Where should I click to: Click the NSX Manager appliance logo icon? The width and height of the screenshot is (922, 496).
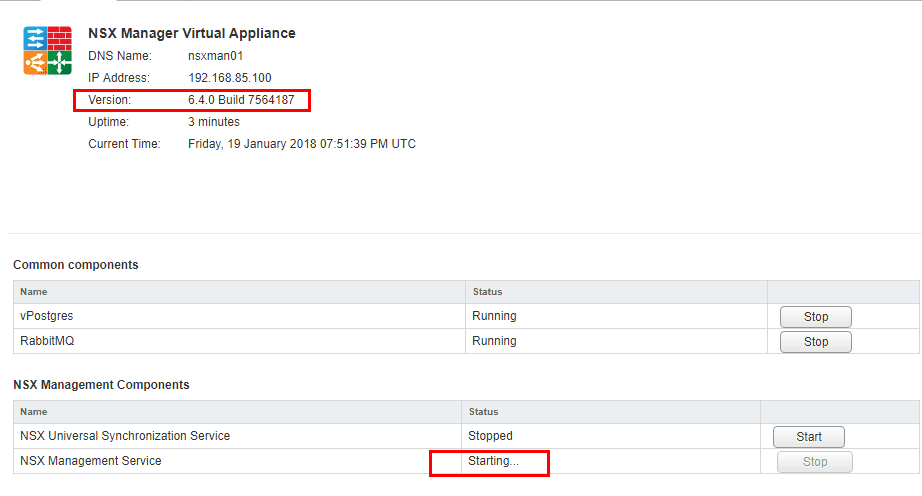[x=48, y=51]
